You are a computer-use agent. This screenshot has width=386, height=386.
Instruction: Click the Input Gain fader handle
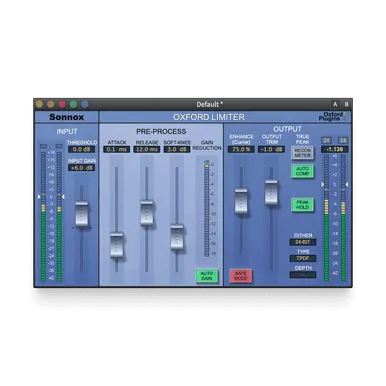click(x=82, y=214)
